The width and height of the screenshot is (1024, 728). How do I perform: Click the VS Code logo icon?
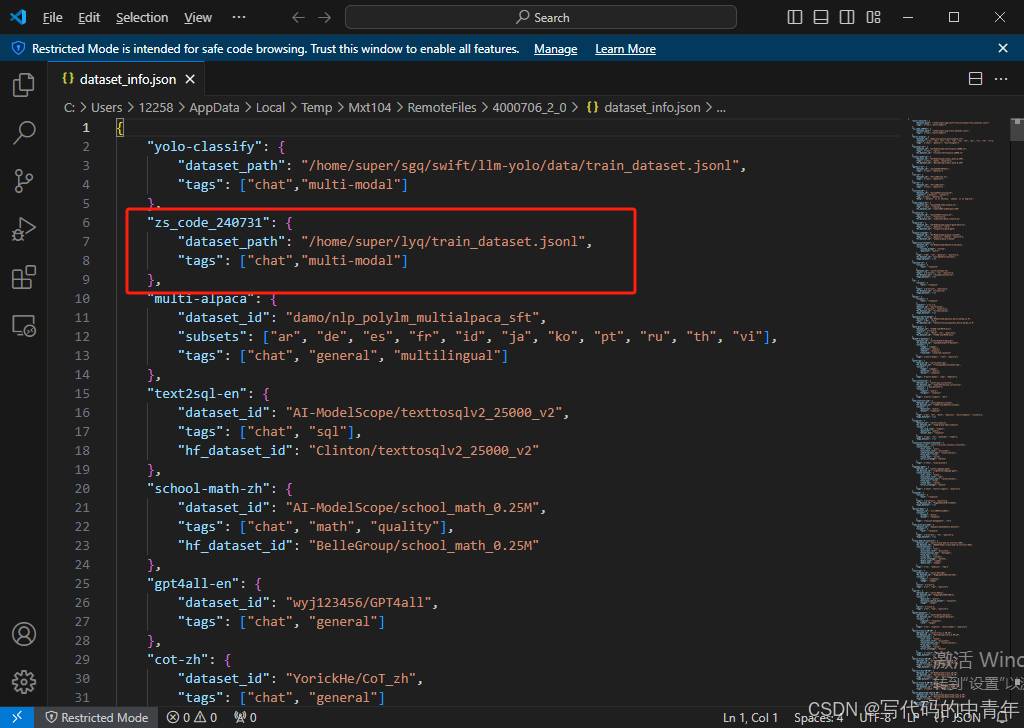tap(18, 17)
